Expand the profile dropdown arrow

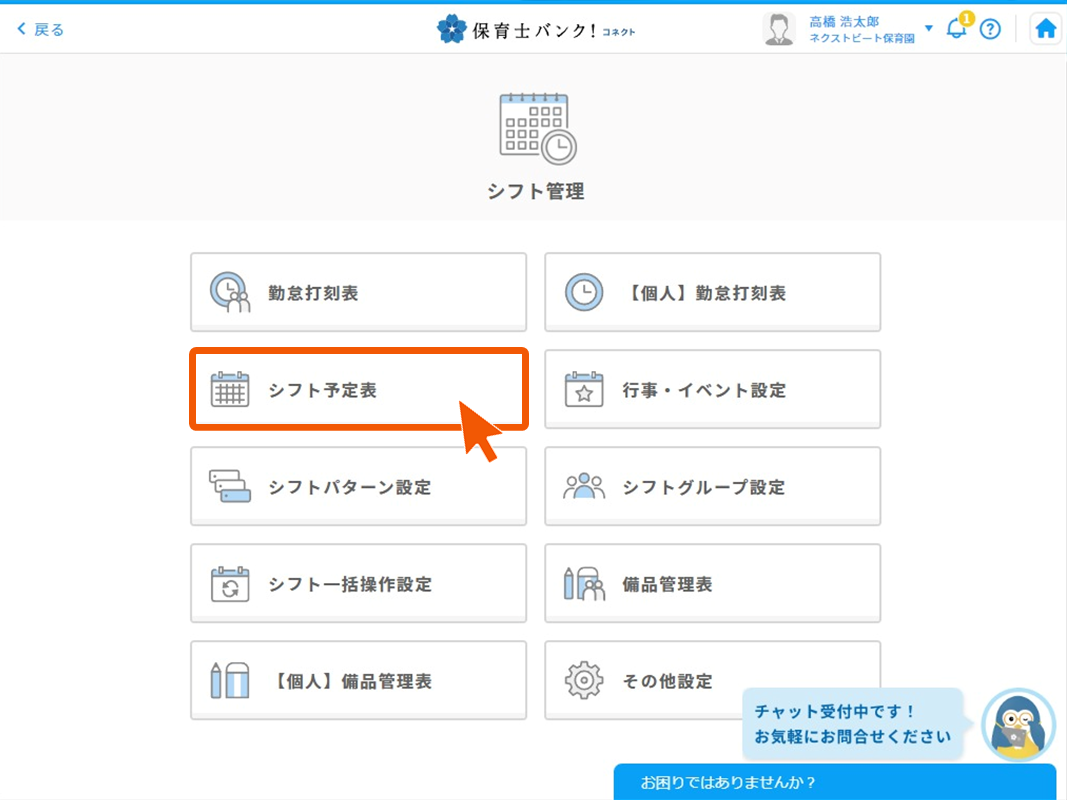coord(930,28)
